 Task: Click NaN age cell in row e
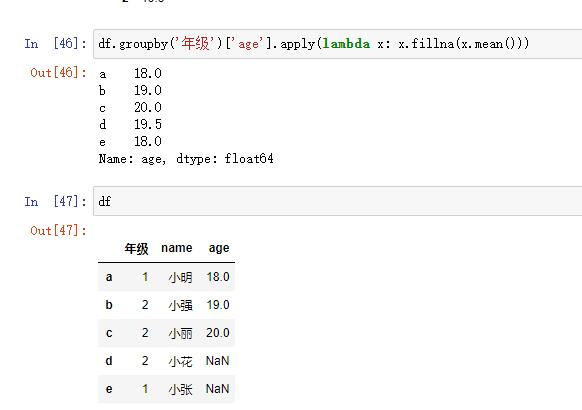coord(218,389)
